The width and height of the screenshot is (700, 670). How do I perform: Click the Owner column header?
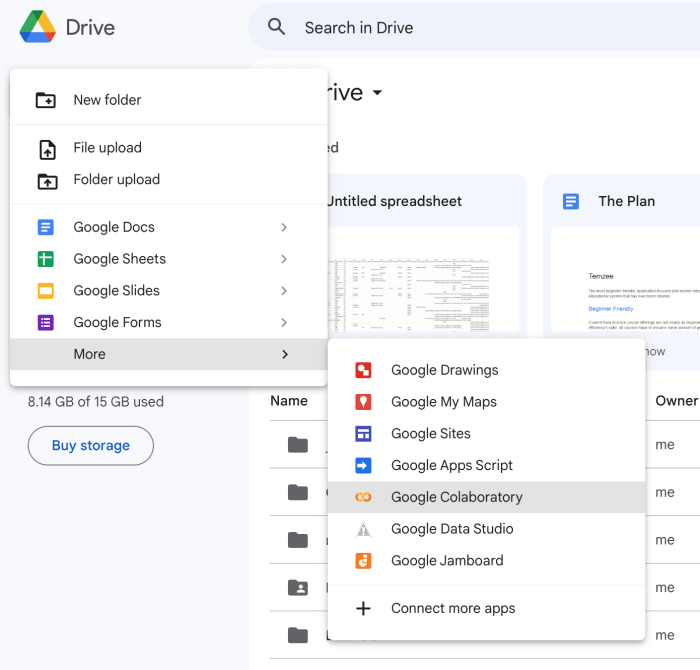coord(676,401)
